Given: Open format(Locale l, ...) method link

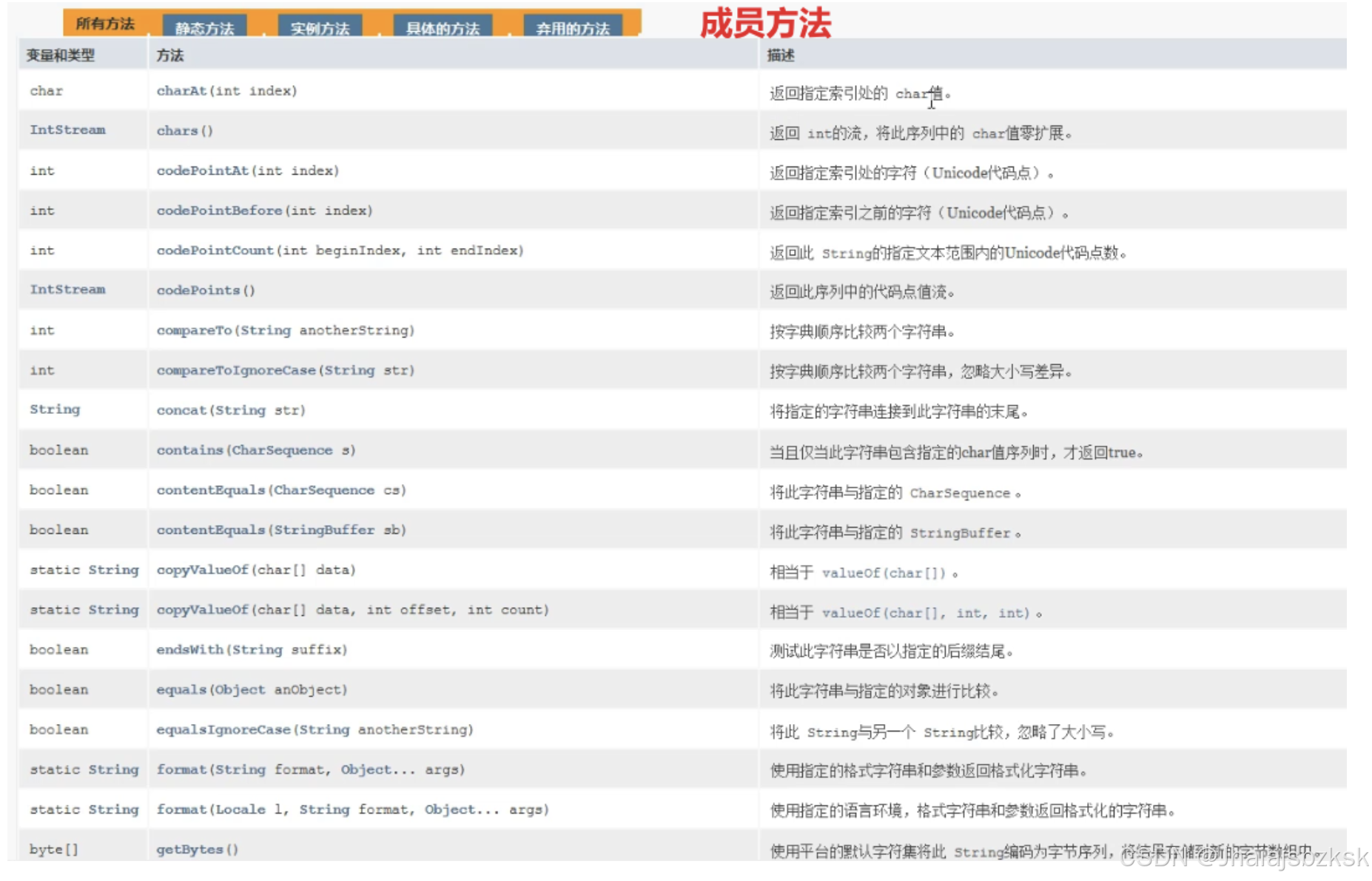Looking at the screenshot, I should (x=352, y=811).
